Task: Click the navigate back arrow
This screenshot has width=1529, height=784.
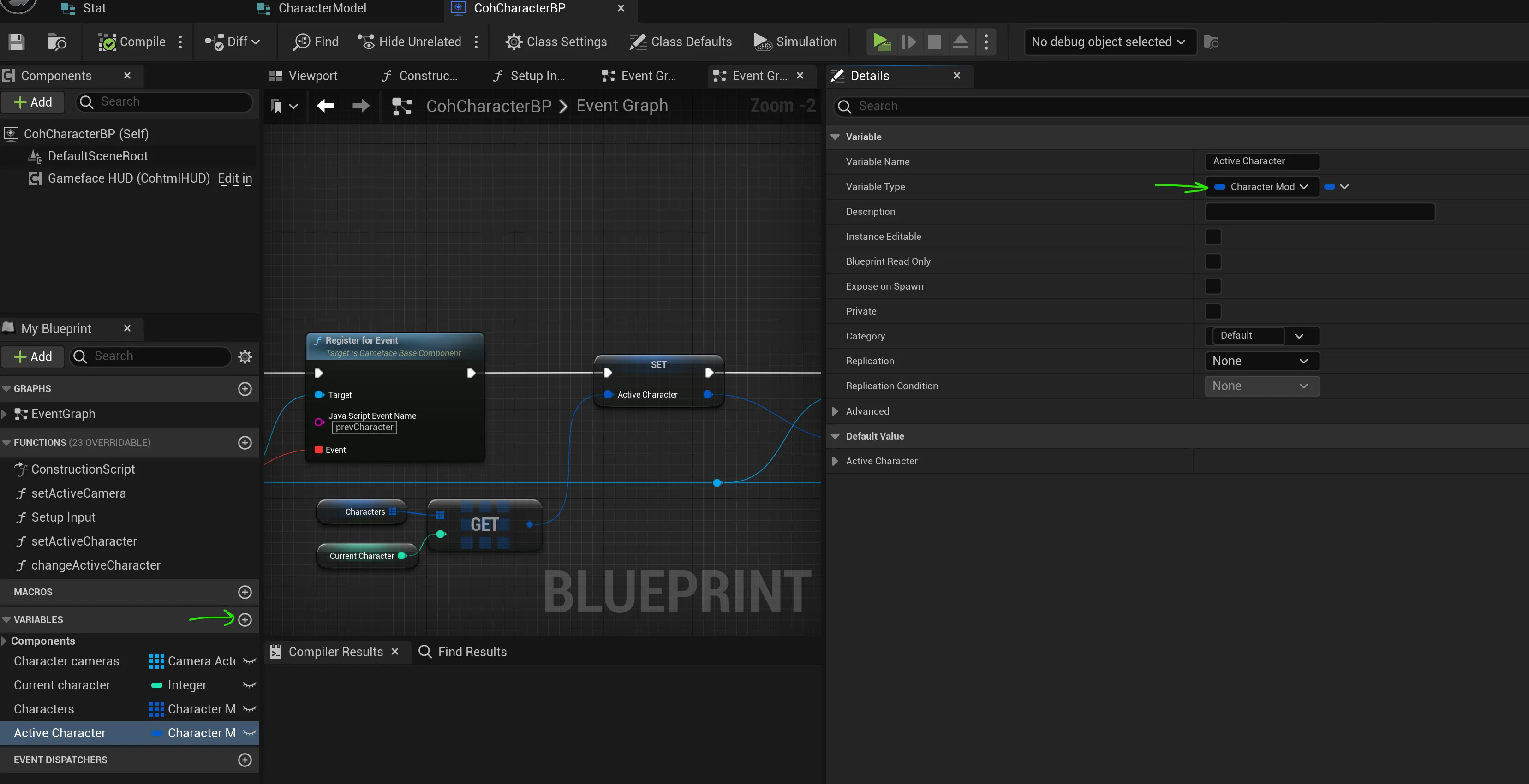Action: 325,106
